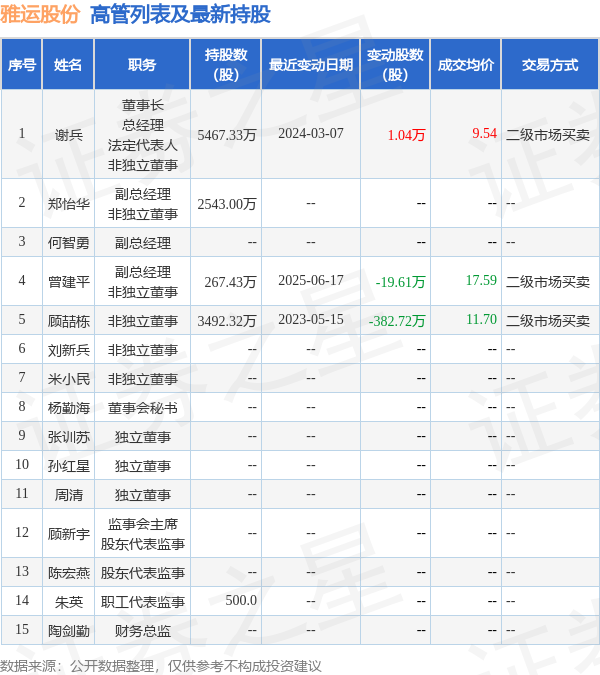Click the holding value 500.0

coord(241,600)
